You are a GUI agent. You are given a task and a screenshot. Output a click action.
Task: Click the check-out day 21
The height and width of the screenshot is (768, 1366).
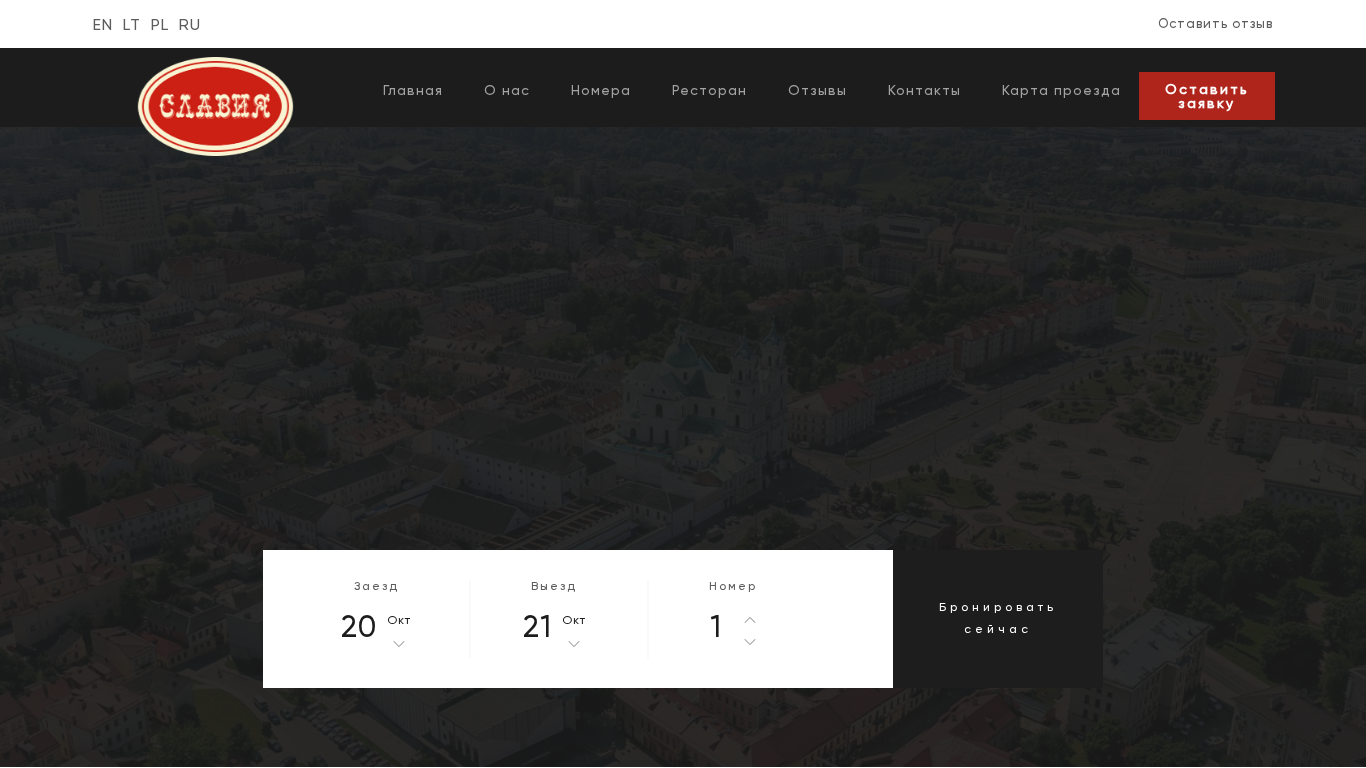[x=537, y=627]
